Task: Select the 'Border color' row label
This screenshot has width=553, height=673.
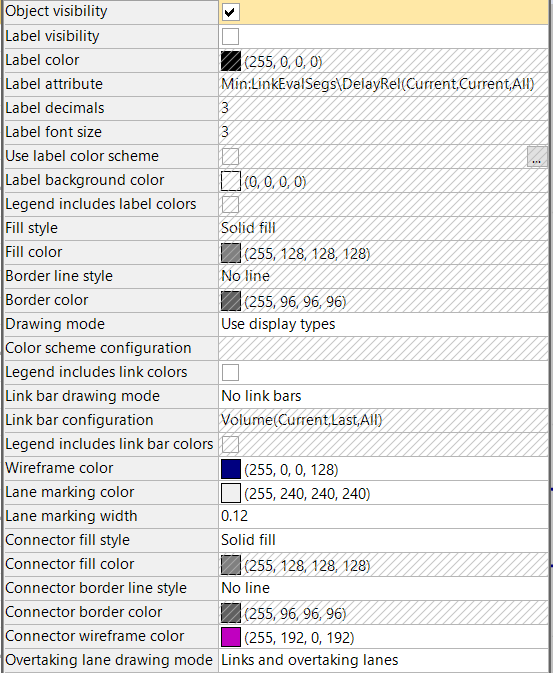Action: (x=47, y=300)
